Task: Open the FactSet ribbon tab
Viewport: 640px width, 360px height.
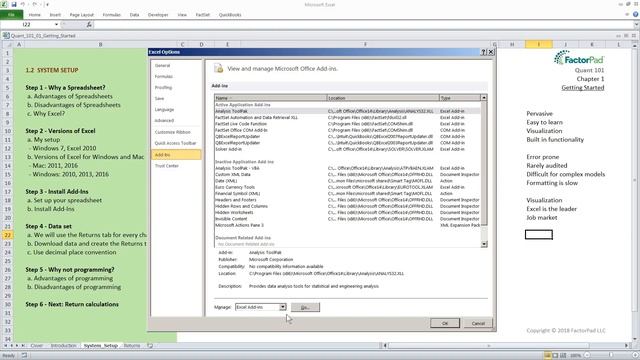Action: pyautogui.click(x=202, y=15)
